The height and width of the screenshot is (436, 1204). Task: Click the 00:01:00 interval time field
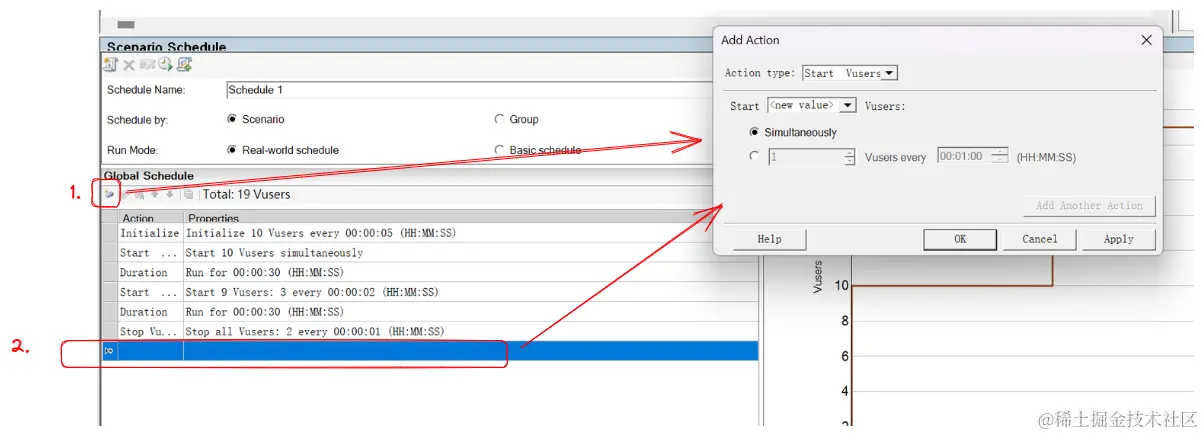(x=964, y=157)
